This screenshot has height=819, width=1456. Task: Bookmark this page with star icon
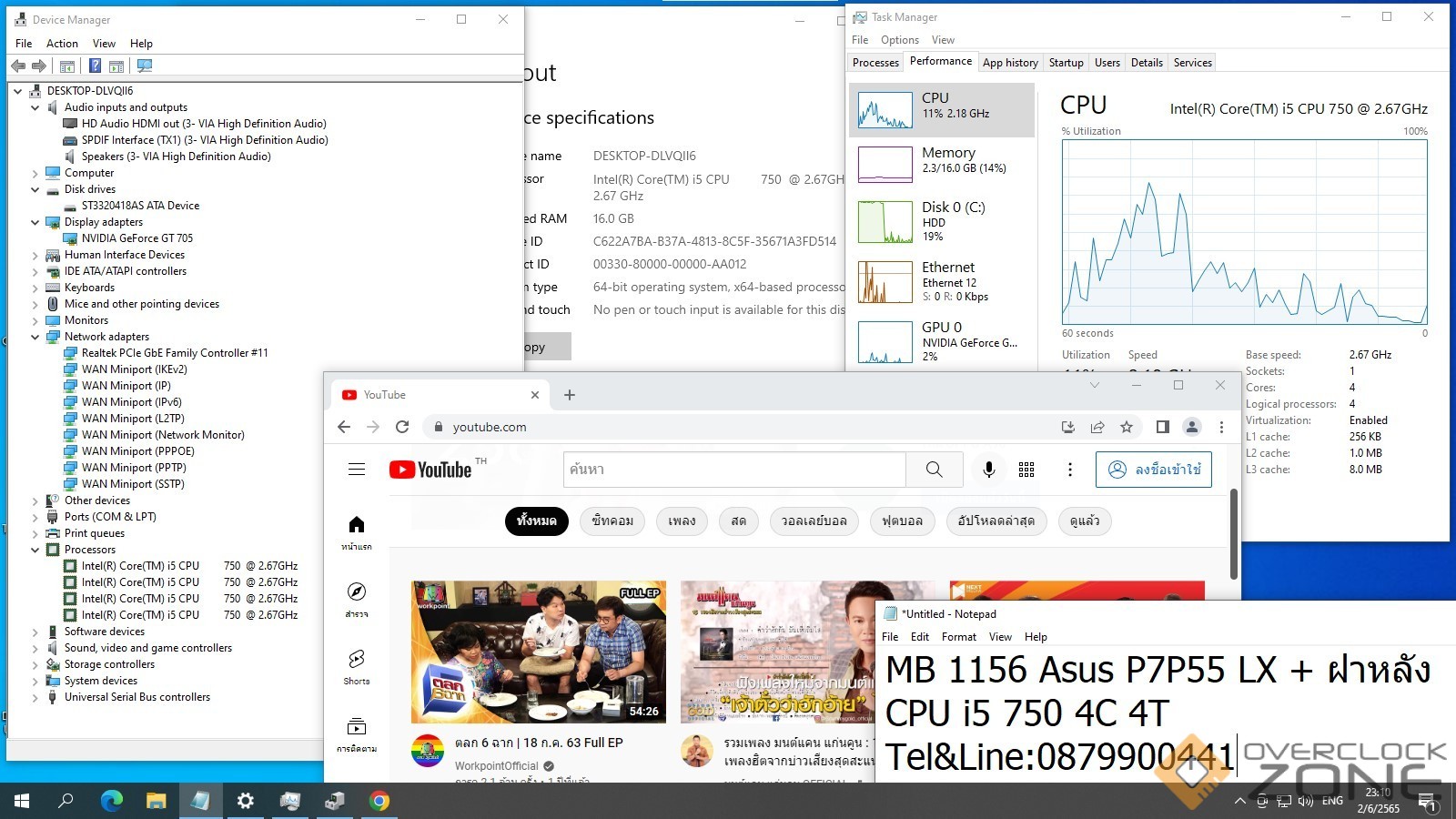[x=1127, y=427]
